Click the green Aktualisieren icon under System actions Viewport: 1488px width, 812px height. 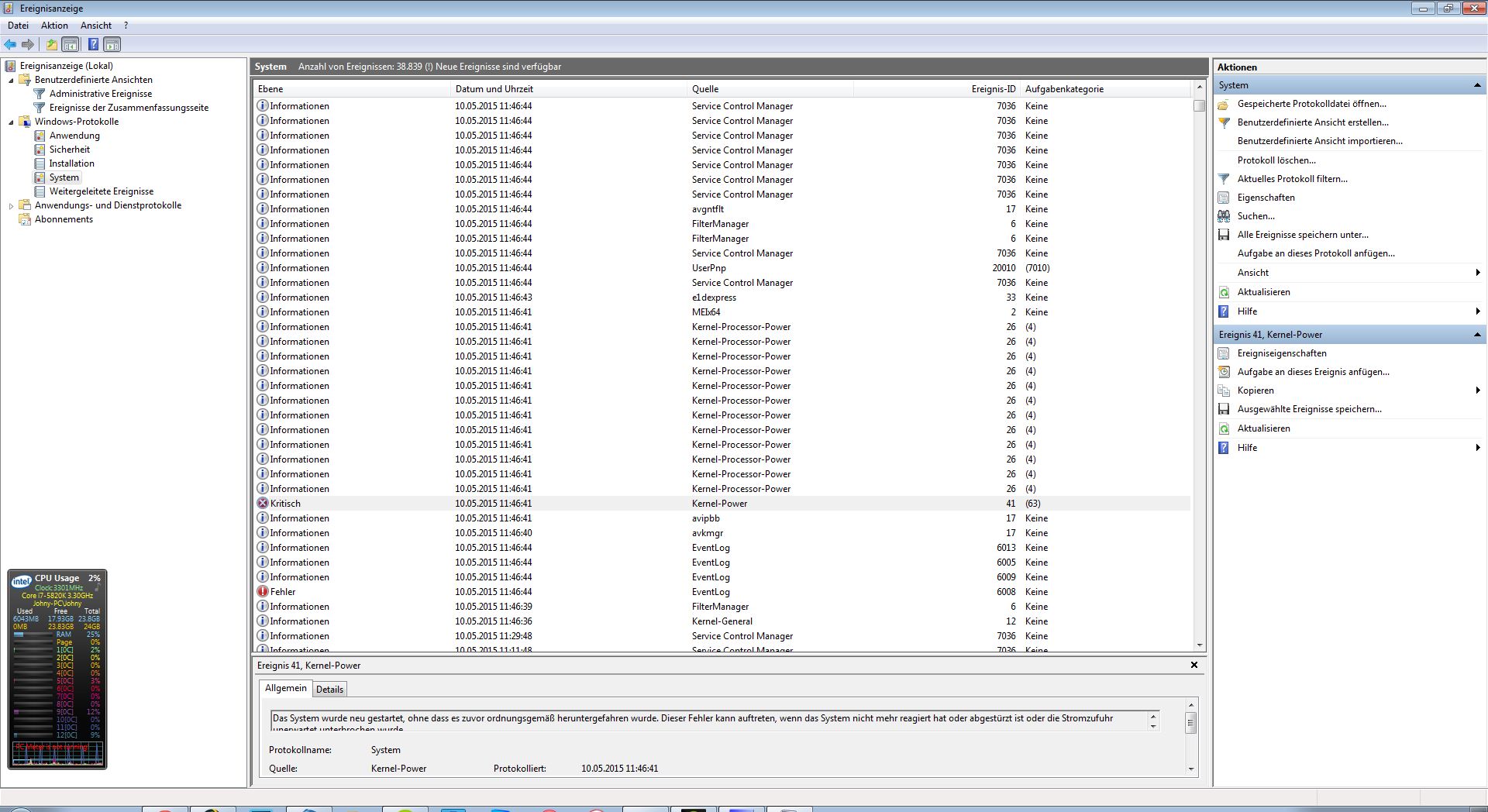coord(1224,292)
